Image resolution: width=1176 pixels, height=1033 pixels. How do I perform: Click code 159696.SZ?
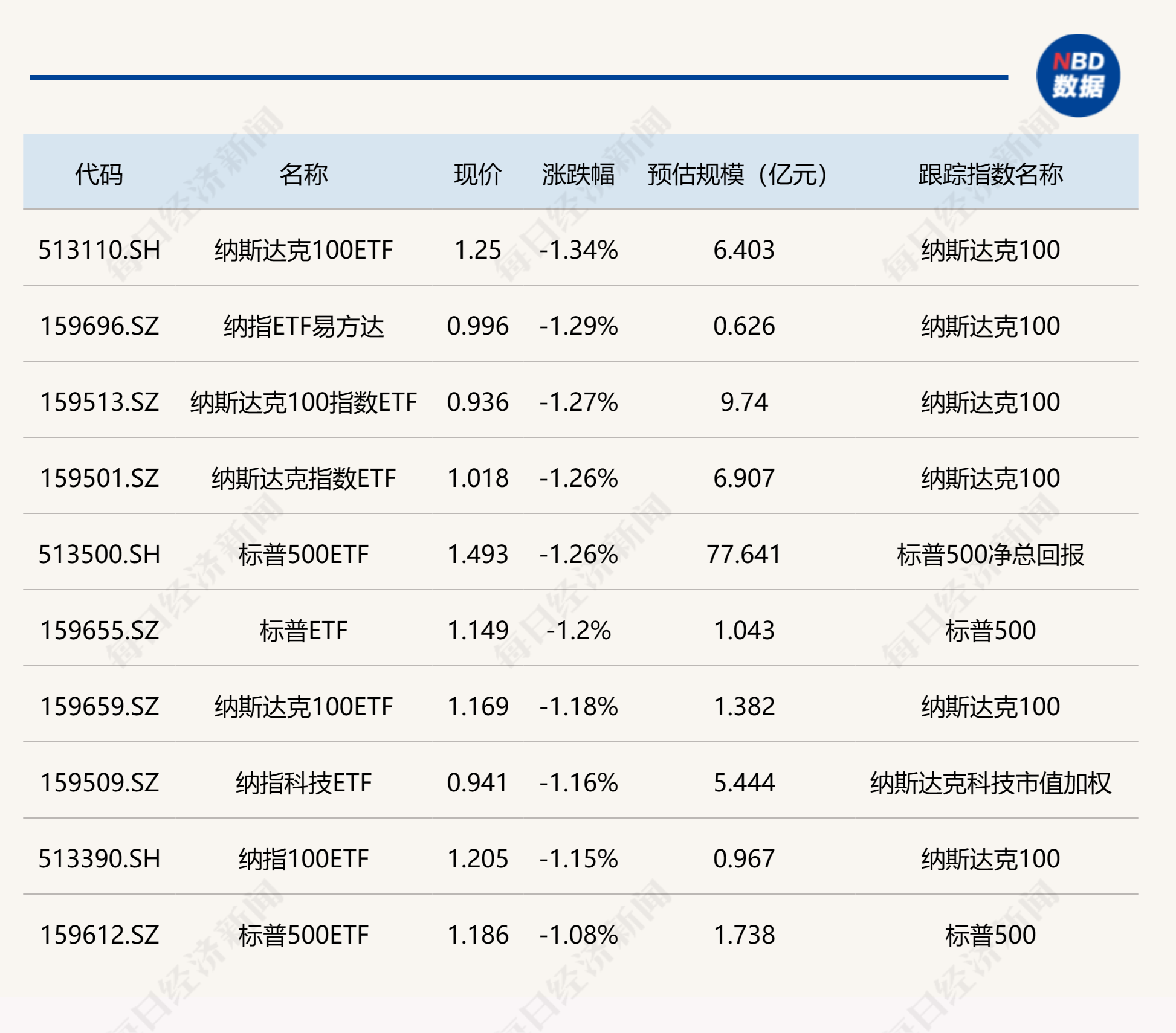[x=99, y=326]
